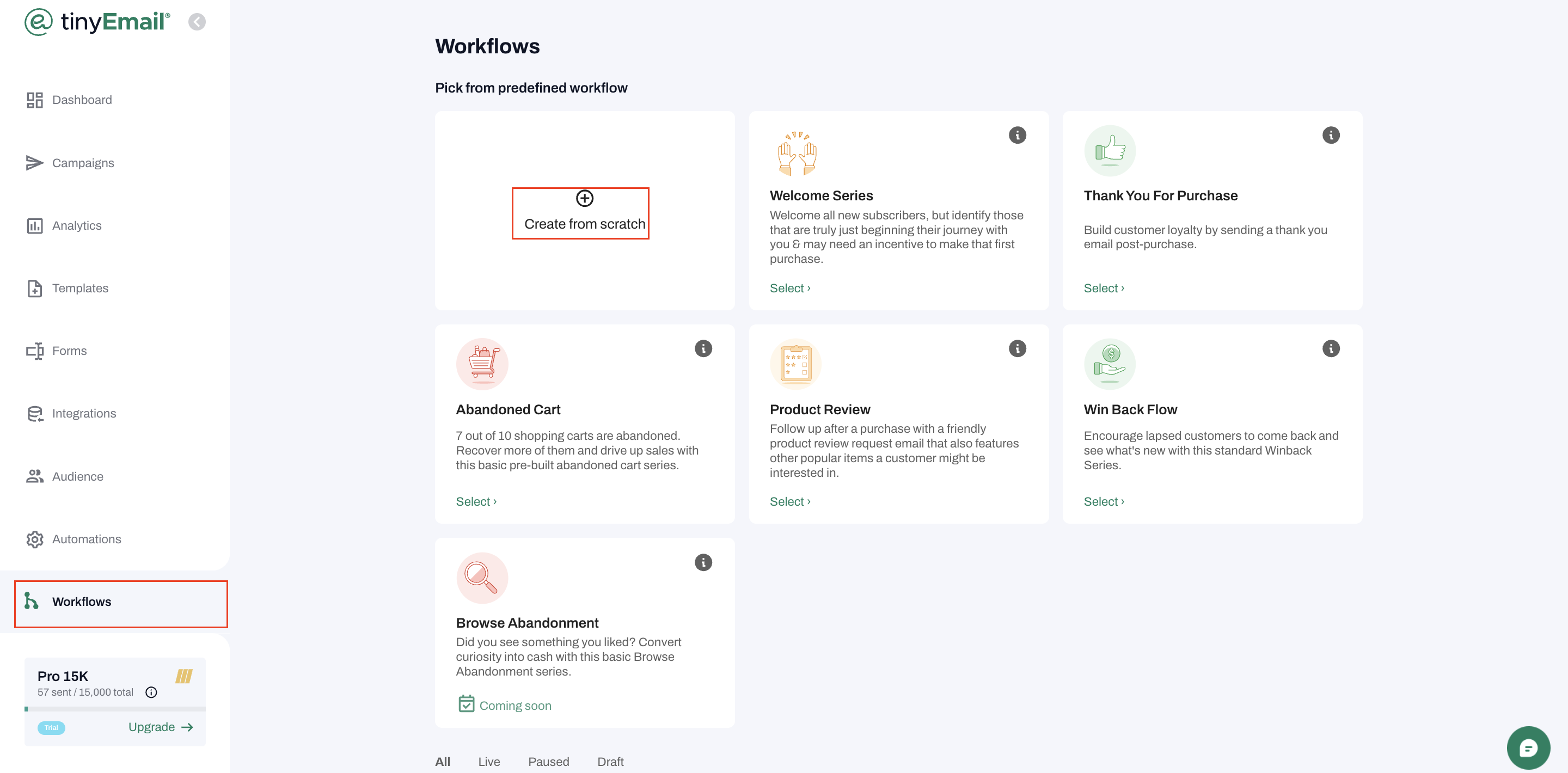Switch to the Live workflows tab

(489, 762)
